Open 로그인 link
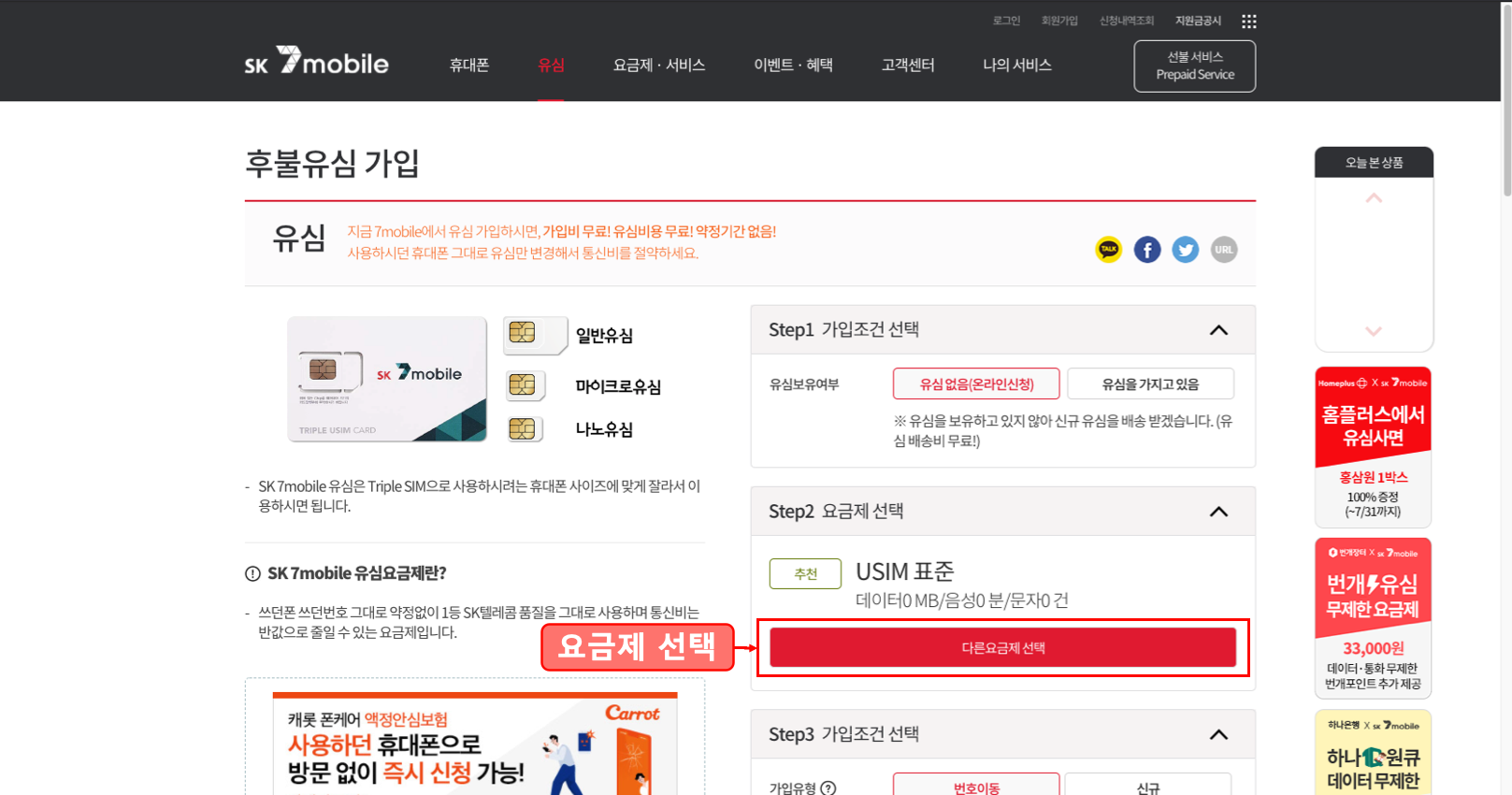1512x795 pixels. click(1006, 21)
